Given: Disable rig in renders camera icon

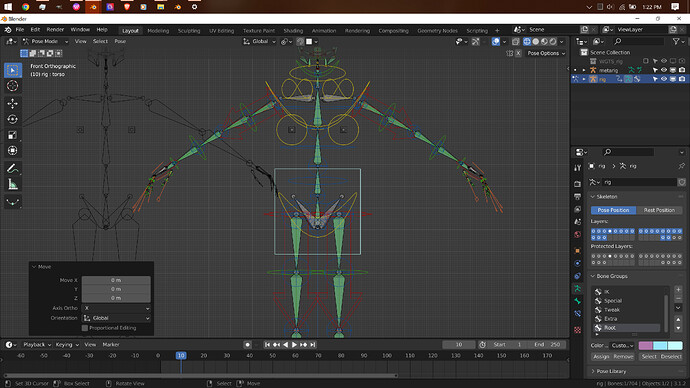Looking at the screenshot, I should [682, 79].
